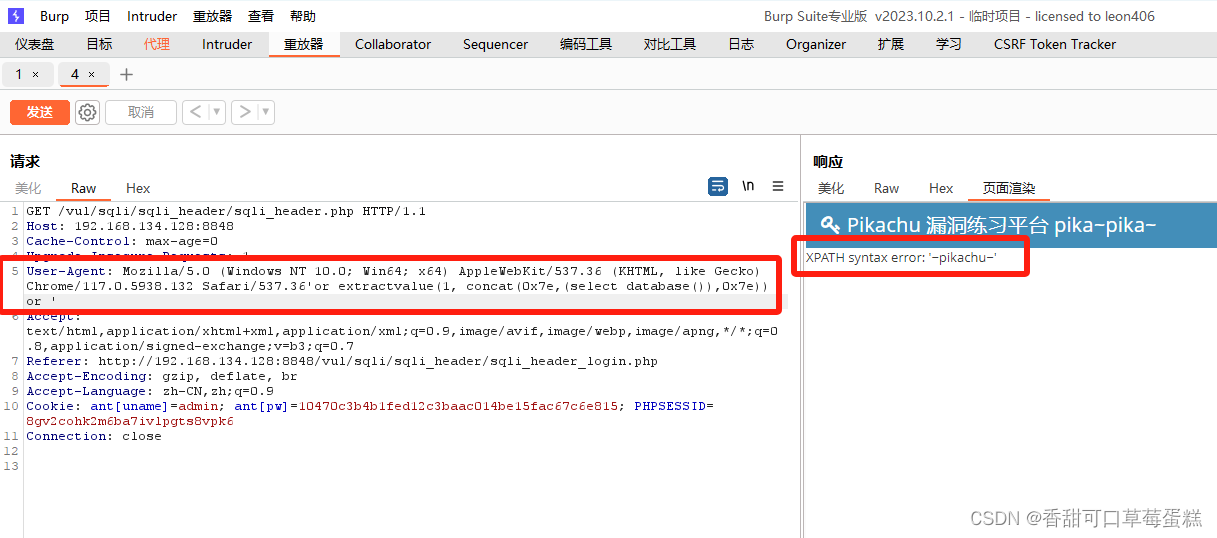Click the XPATH syntax error message
This screenshot has width=1217, height=538.
pos(901,258)
